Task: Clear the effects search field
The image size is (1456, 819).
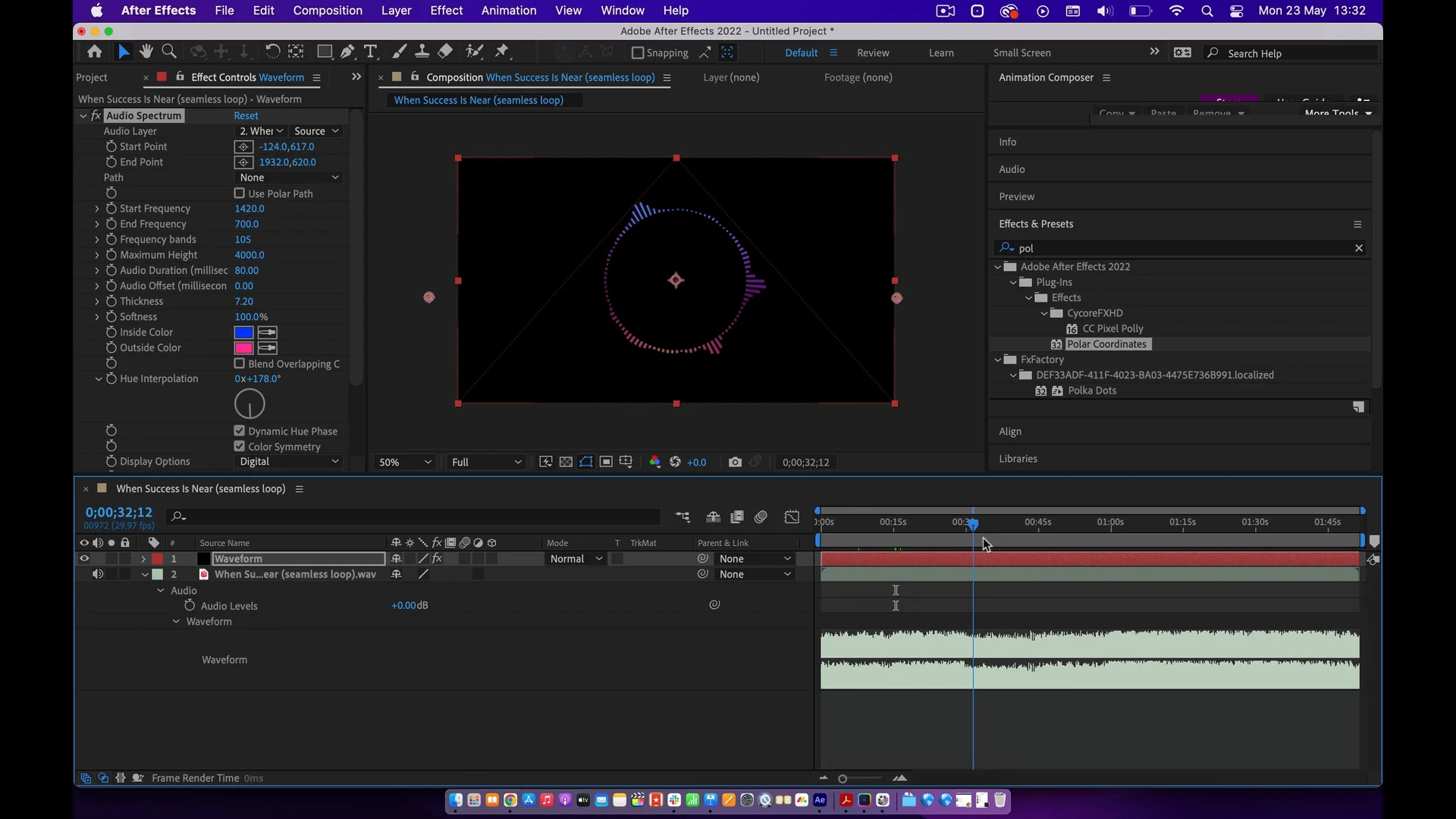Action: pos(1359,248)
